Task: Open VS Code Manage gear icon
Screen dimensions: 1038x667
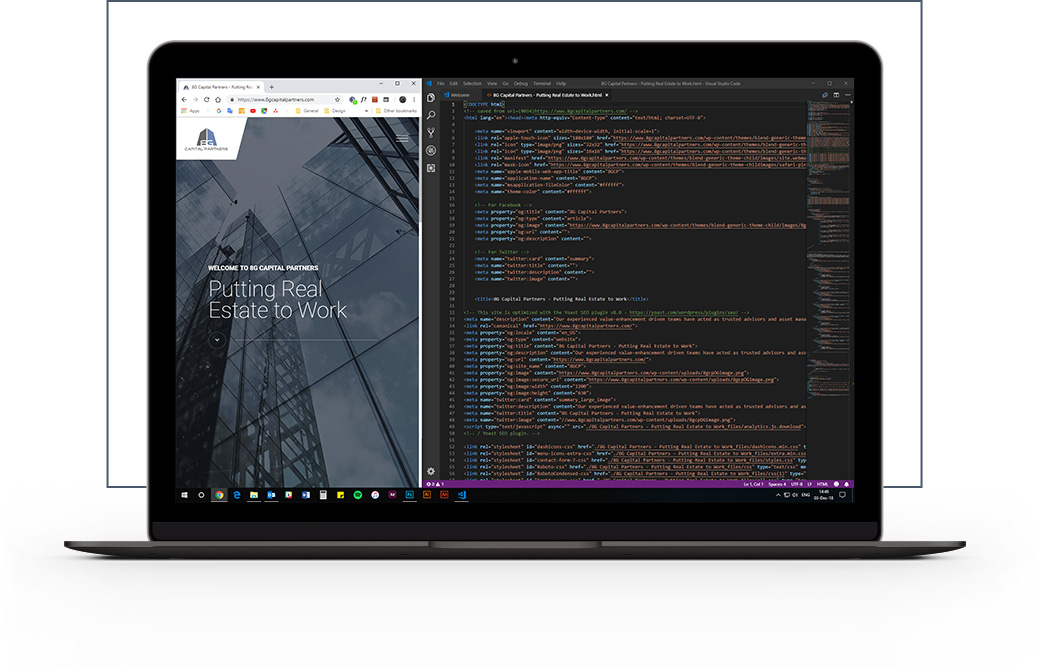Action: click(x=431, y=471)
